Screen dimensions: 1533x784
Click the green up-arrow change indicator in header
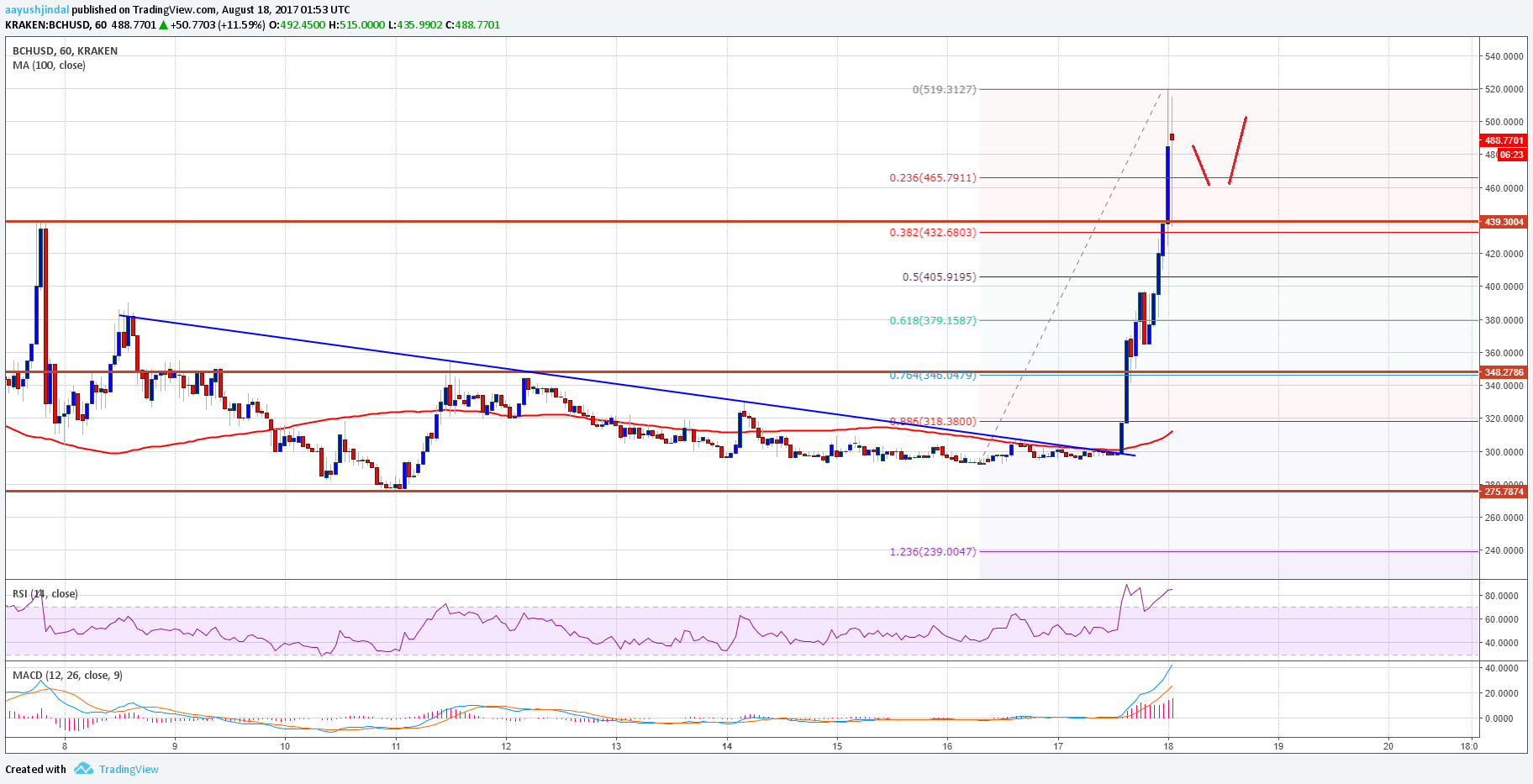click(163, 25)
